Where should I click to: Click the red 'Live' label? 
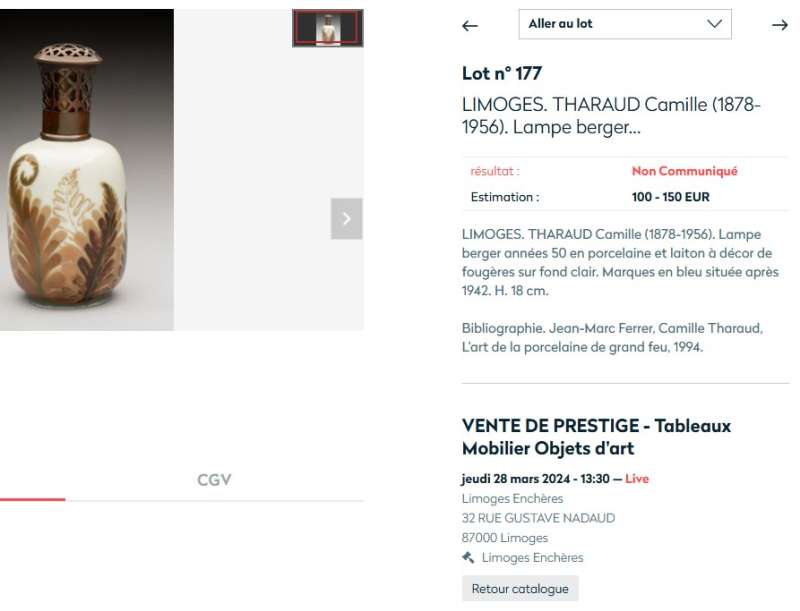tap(637, 478)
